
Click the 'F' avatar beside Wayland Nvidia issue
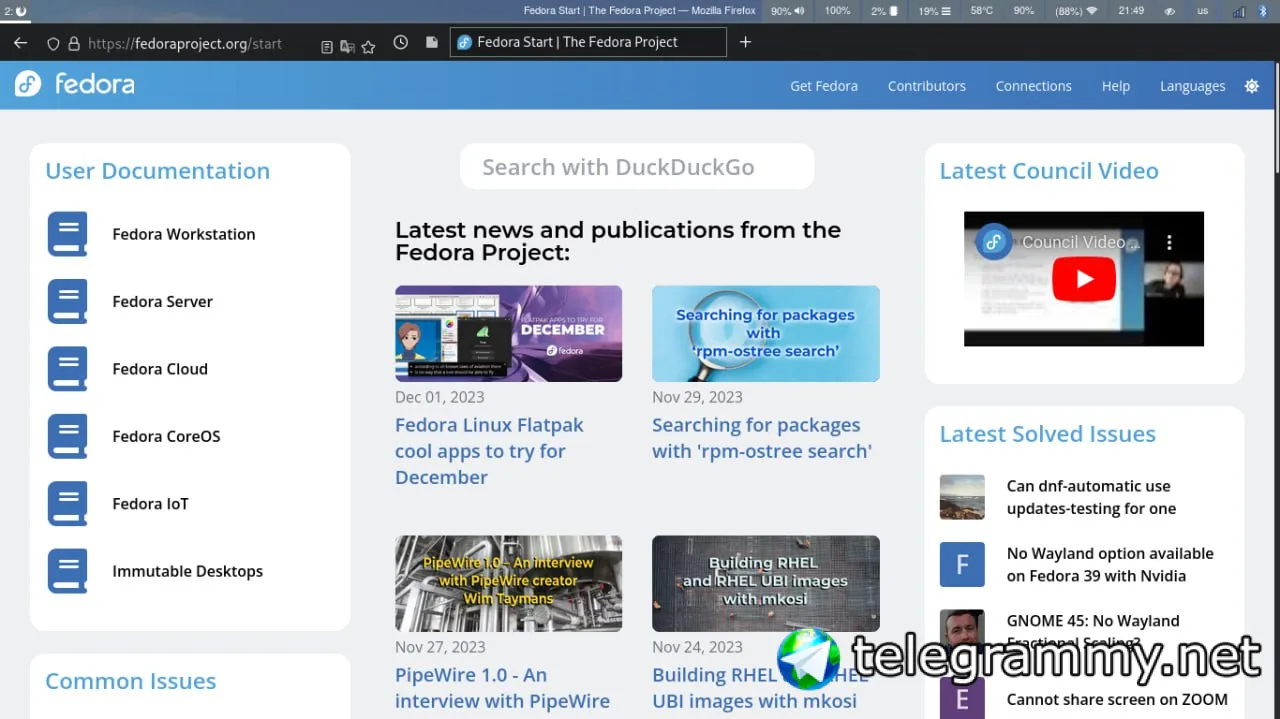pyautogui.click(x=962, y=564)
